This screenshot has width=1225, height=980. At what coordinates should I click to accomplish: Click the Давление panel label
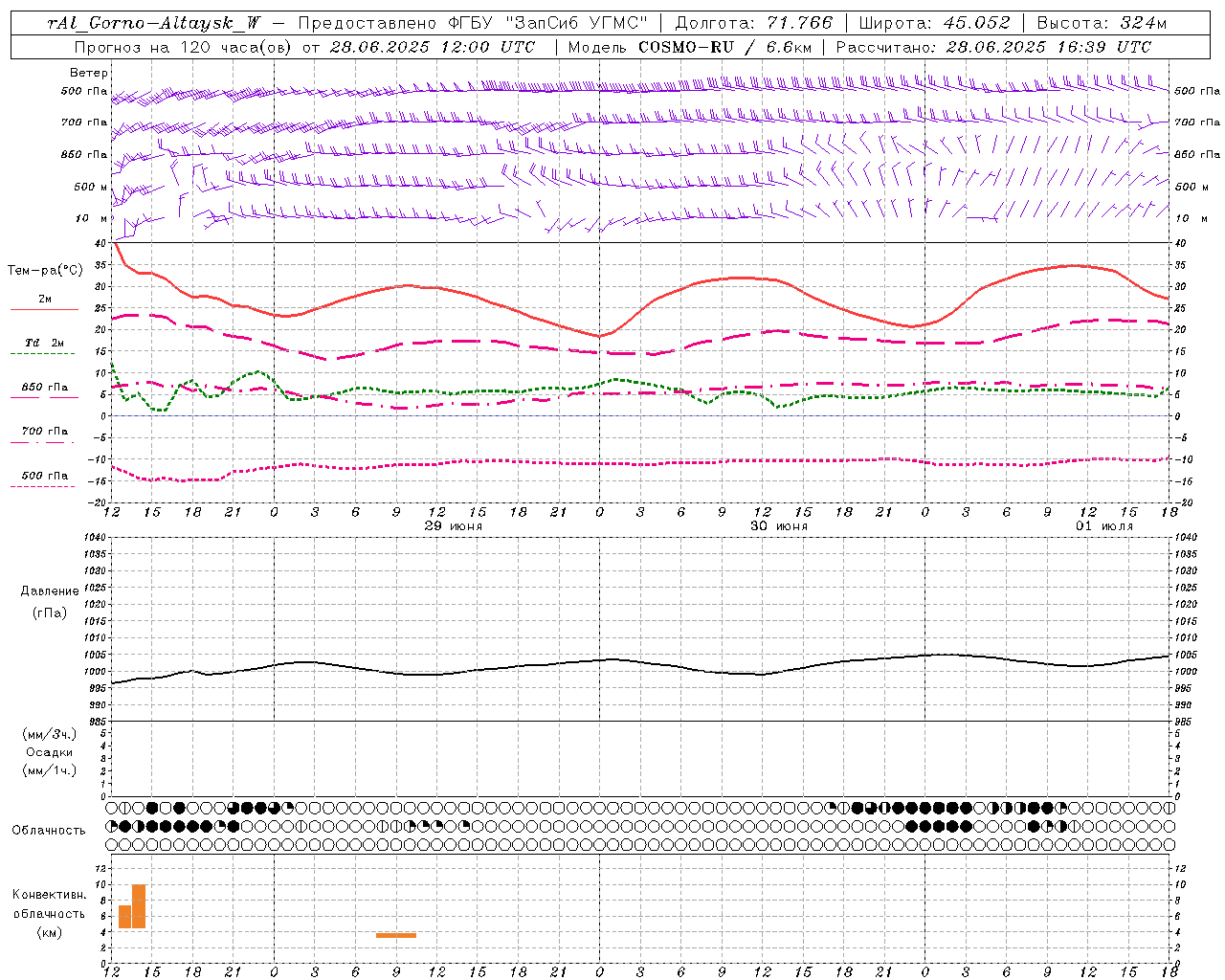point(50,591)
